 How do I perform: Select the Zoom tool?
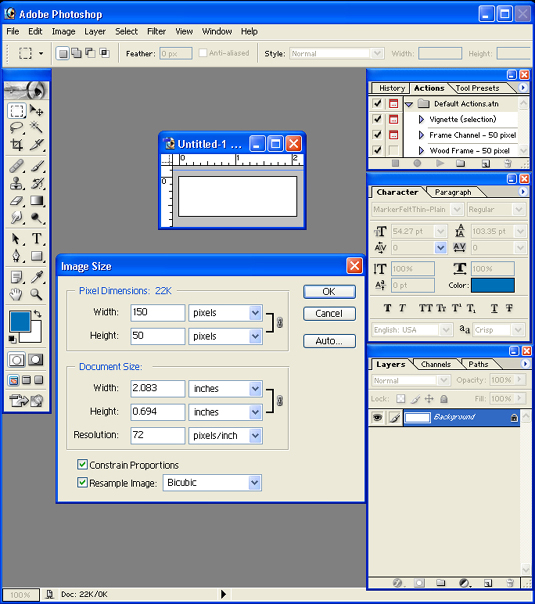(37, 294)
